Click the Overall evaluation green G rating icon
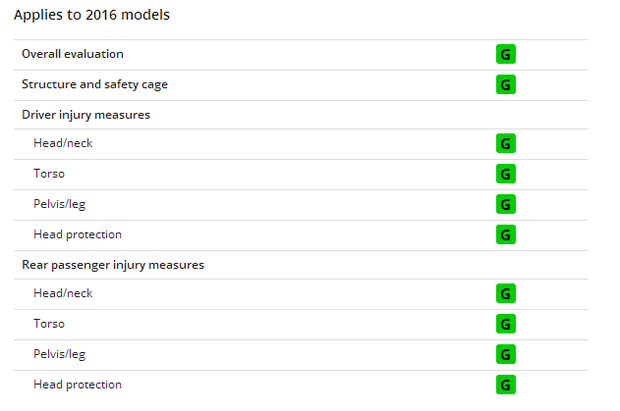This screenshot has width=620, height=411. click(x=505, y=54)
